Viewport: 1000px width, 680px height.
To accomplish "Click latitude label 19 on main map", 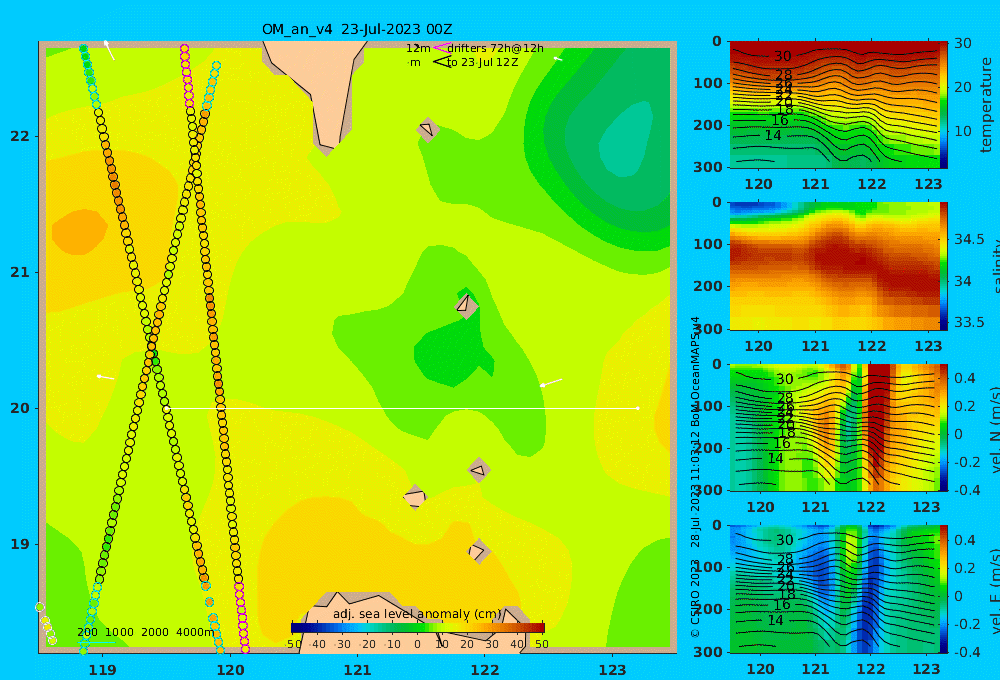I will (20, 544).
